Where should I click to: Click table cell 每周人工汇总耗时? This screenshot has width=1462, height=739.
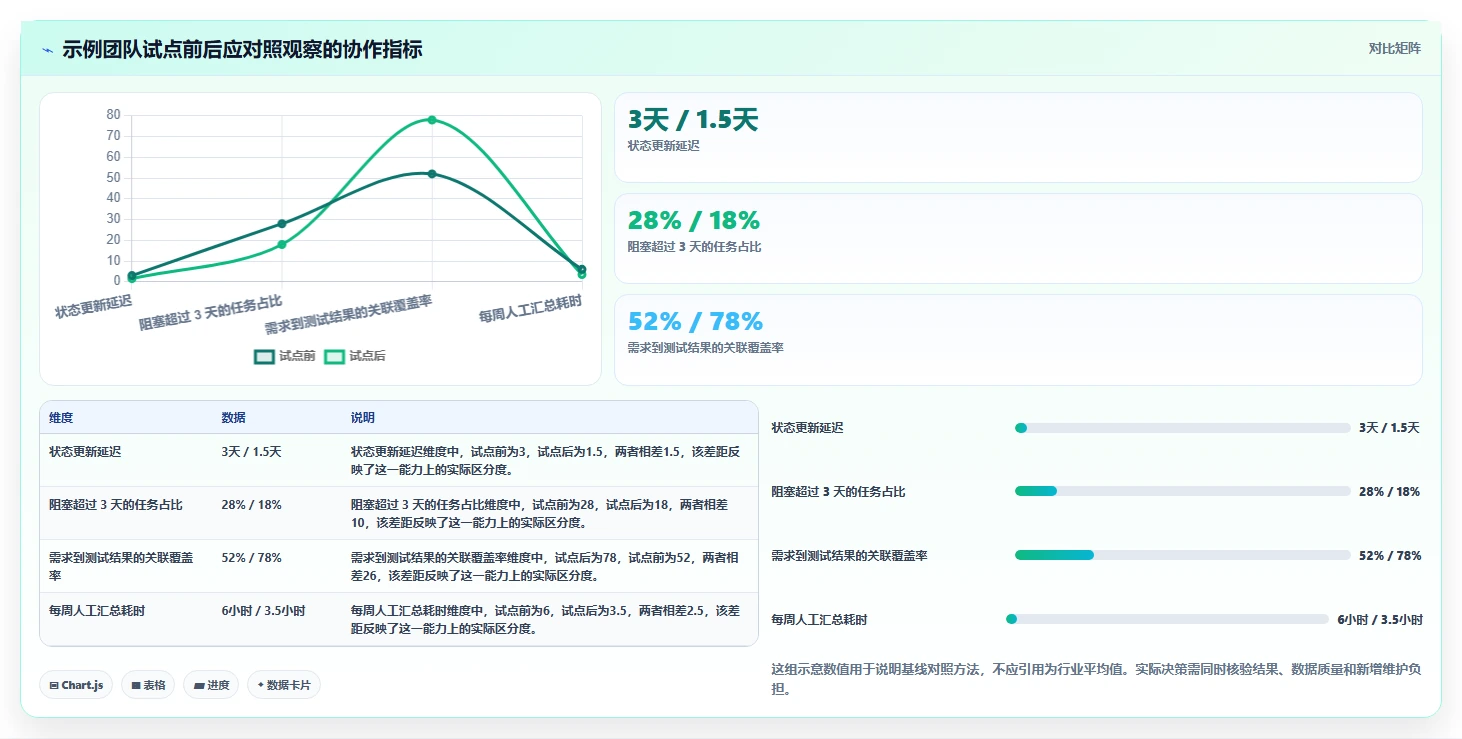(97, 610)
